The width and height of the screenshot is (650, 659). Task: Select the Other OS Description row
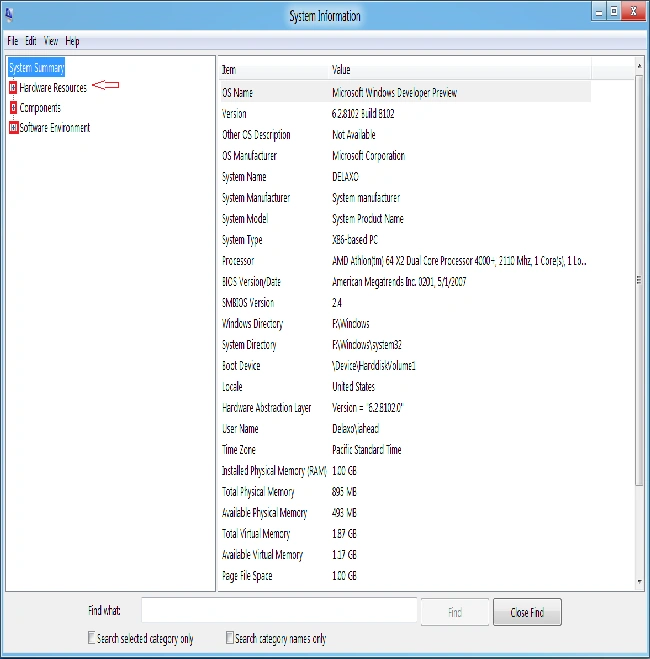[405, 134]
